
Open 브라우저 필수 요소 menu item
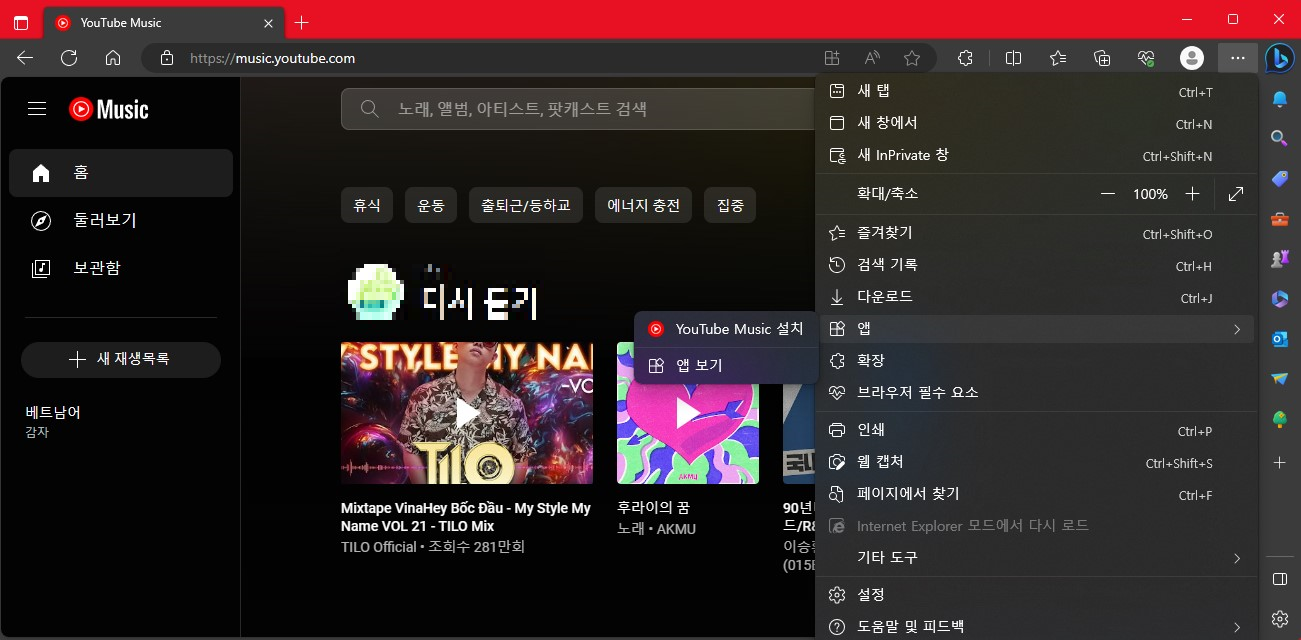(1036, 393)
